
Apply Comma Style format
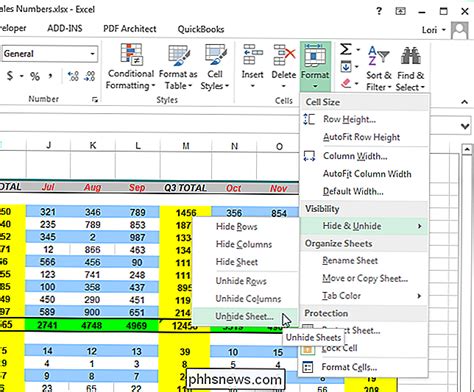click(x=50, y=76)
